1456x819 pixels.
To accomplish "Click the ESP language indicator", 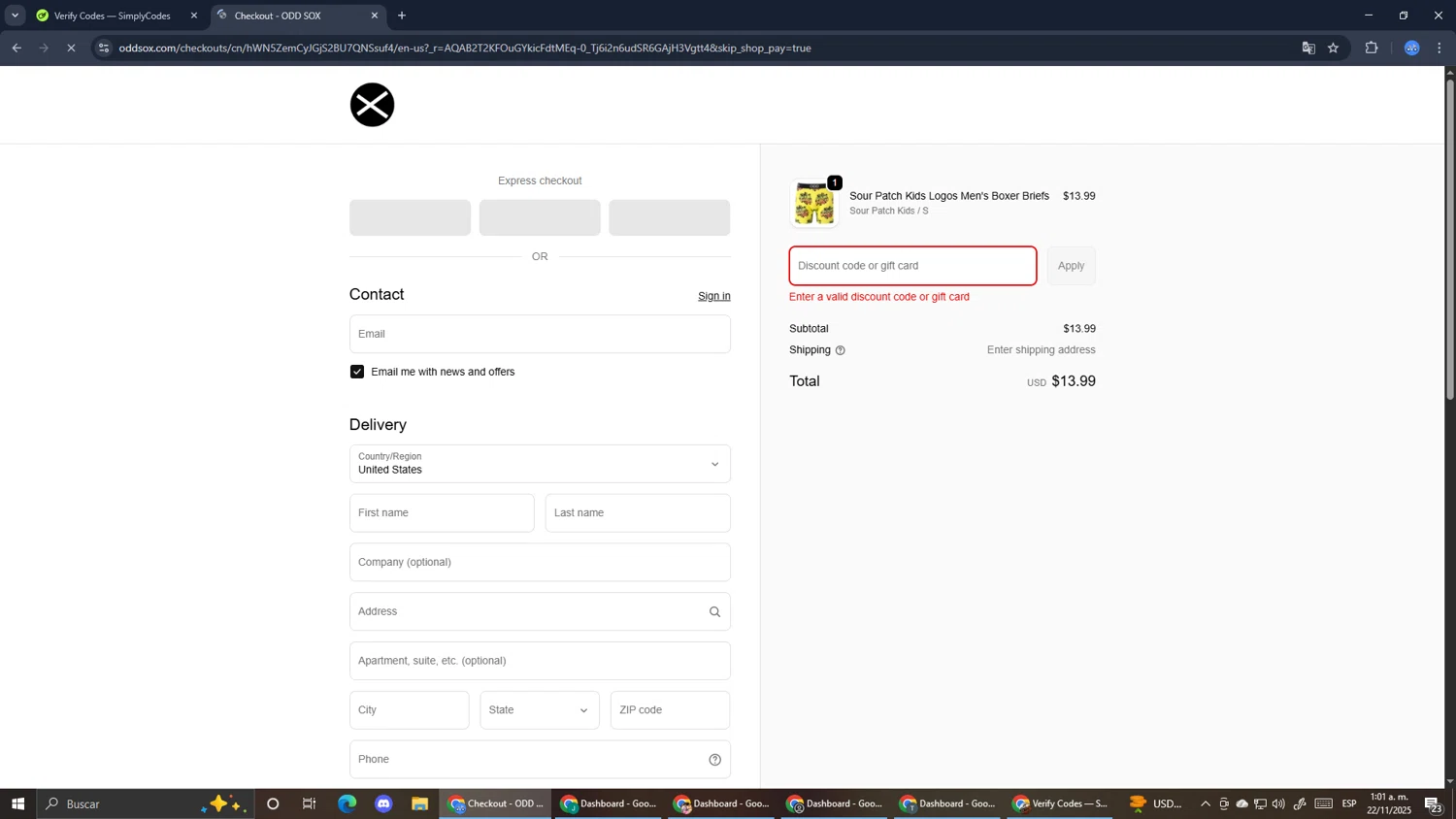I will (1349, 803).
